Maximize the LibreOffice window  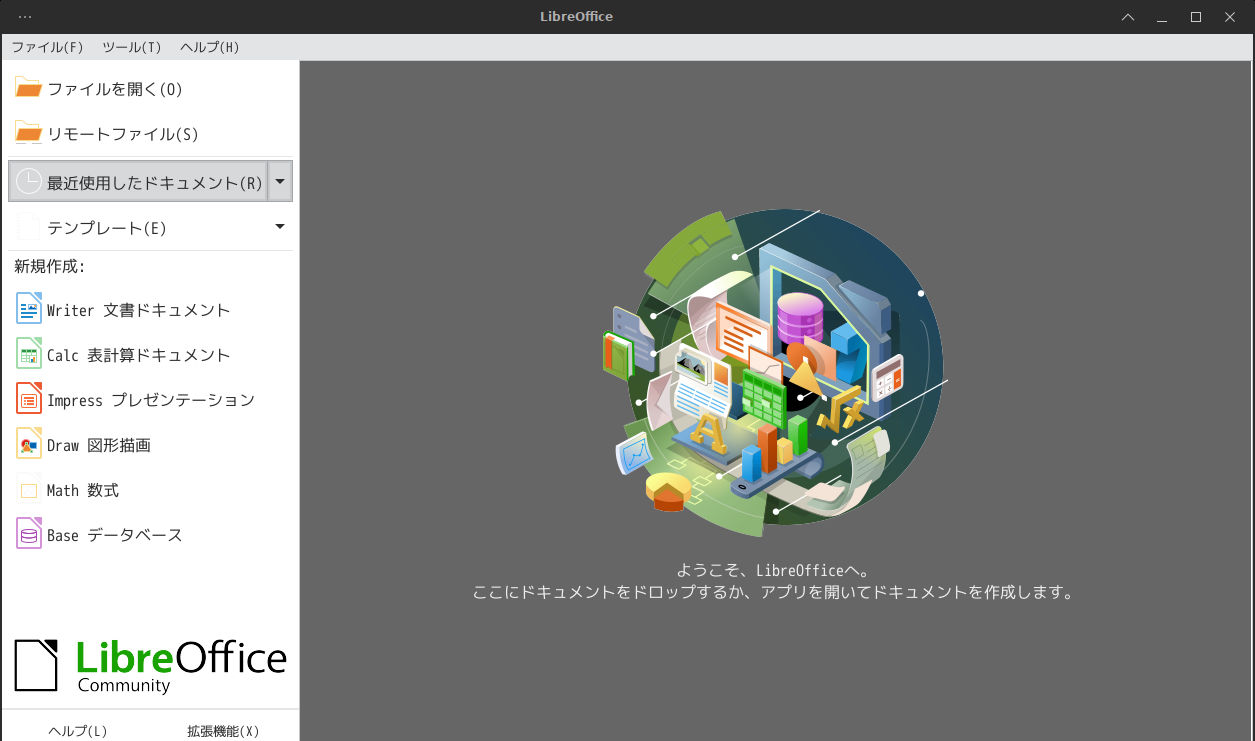click(x=1195, y=17)
